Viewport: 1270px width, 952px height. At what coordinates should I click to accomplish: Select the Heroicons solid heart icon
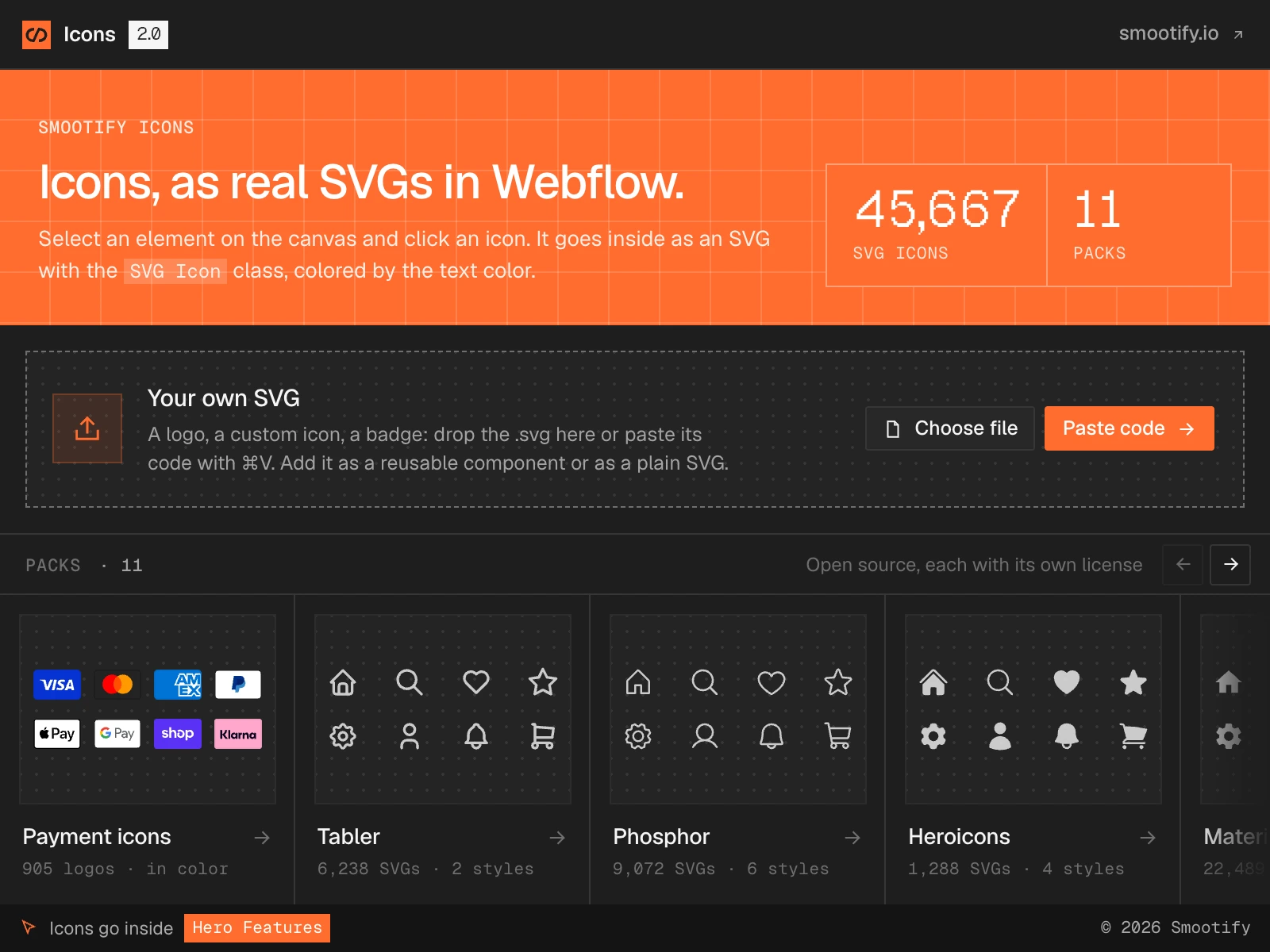click(x=1067, y=682)
